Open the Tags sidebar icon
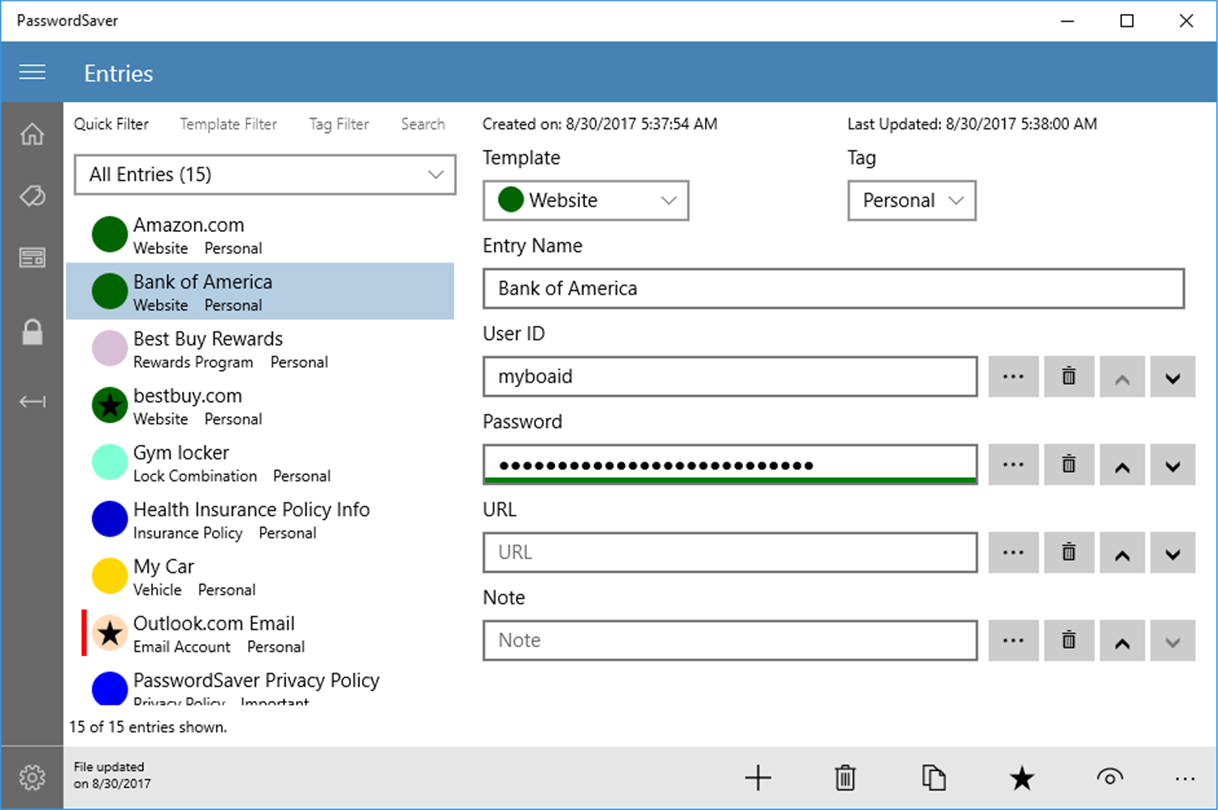This screenshot has height=810, width=1218. [32, 196]
